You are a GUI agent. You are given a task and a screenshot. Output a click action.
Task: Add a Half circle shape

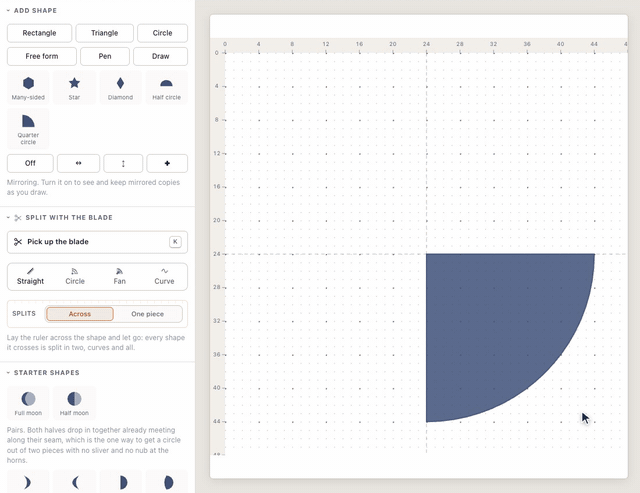(167, 87)
